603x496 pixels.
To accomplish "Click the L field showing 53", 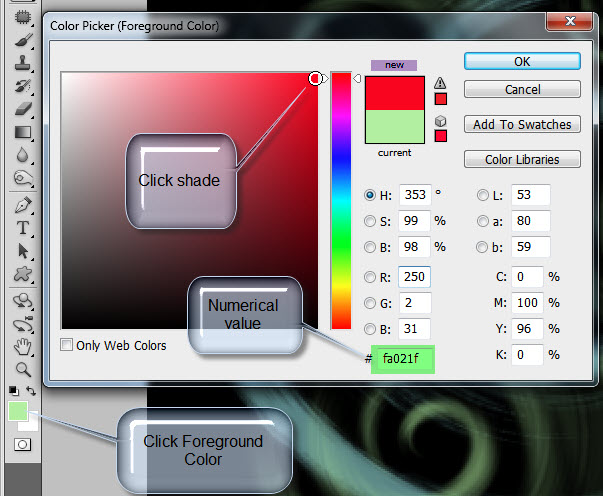I will (531, 195).
